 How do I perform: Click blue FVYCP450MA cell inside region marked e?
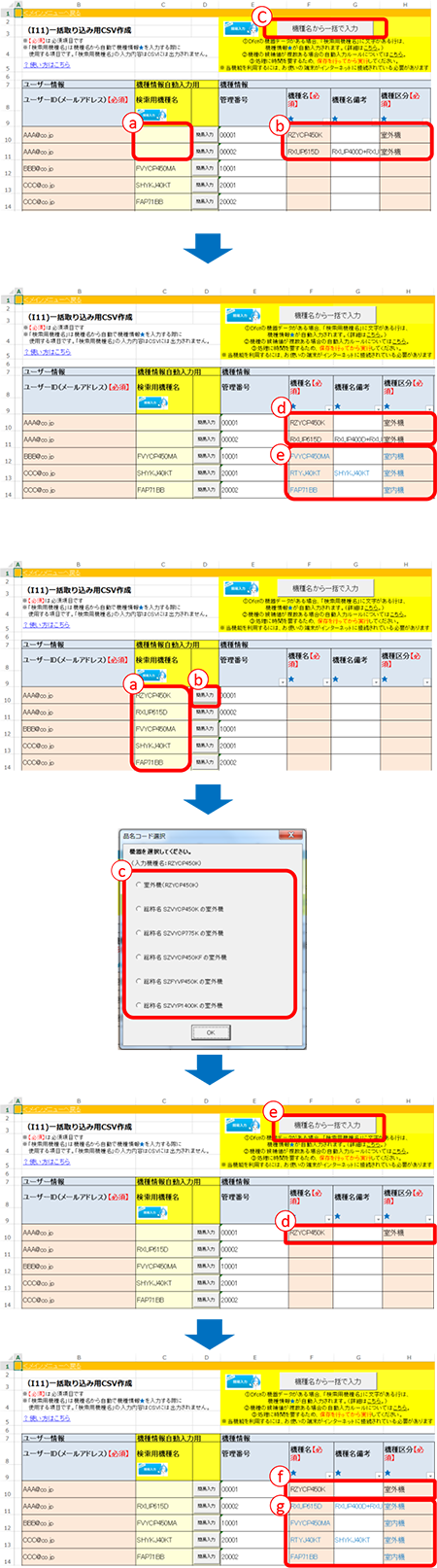point(309,456)
